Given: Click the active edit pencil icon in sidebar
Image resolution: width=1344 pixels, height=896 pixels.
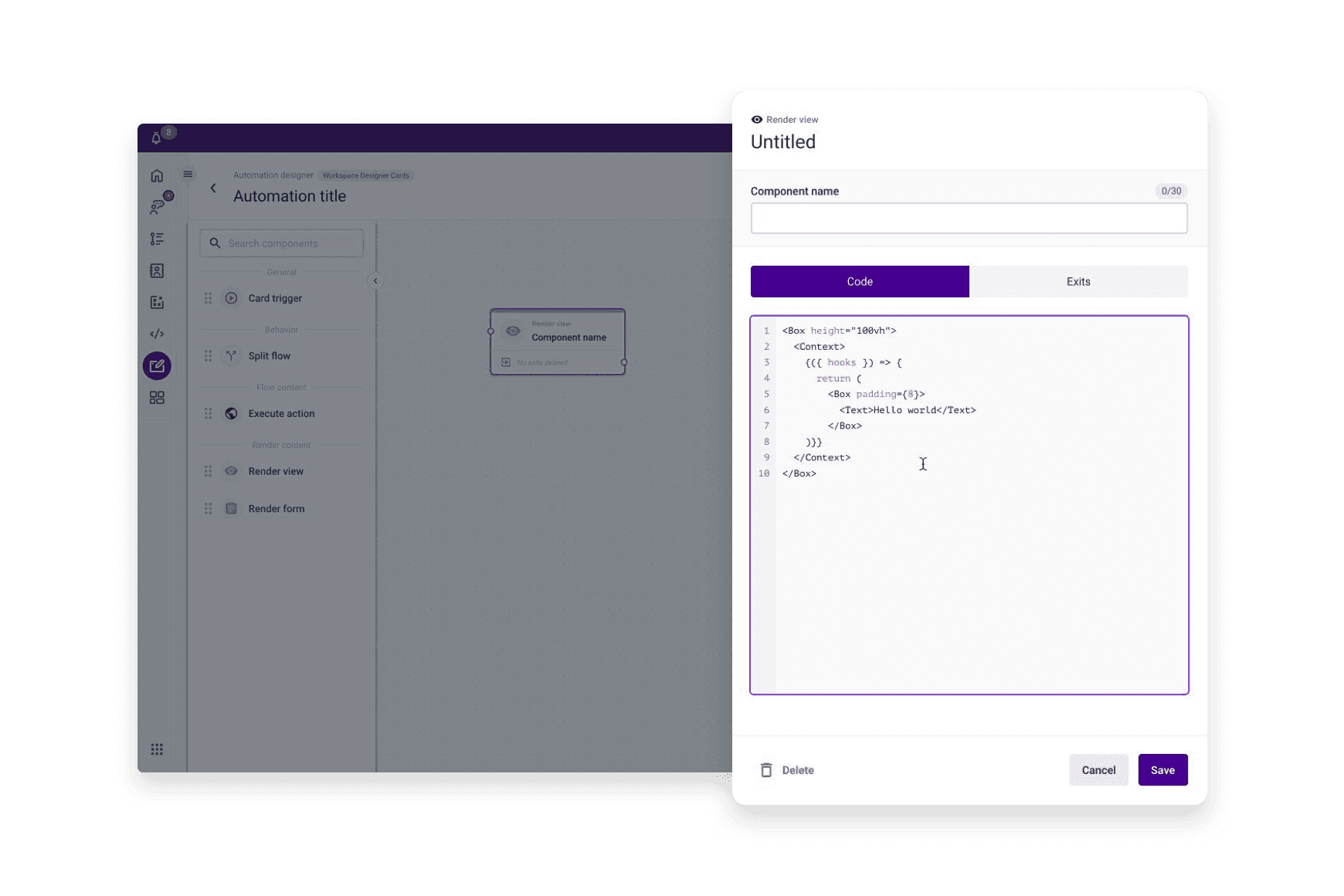Looking at the screenshot, I should 157,365.
